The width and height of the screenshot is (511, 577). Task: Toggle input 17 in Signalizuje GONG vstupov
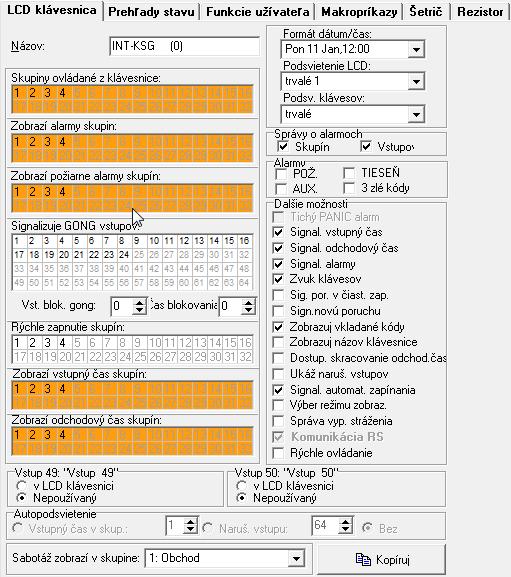tap(19, 255)
